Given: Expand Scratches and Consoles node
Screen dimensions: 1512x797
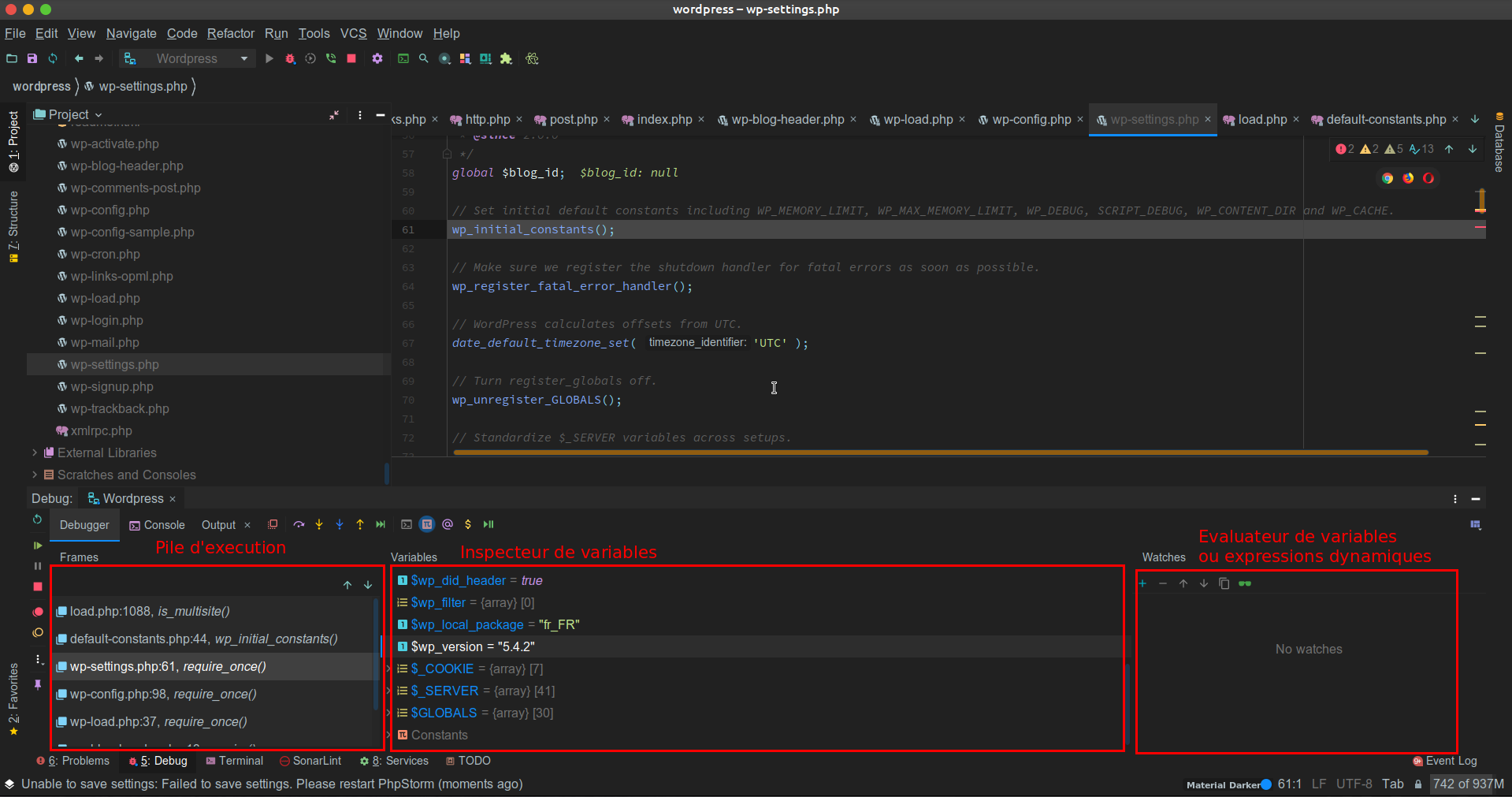Looking at the screenshot, I should (x=35, y=475).
